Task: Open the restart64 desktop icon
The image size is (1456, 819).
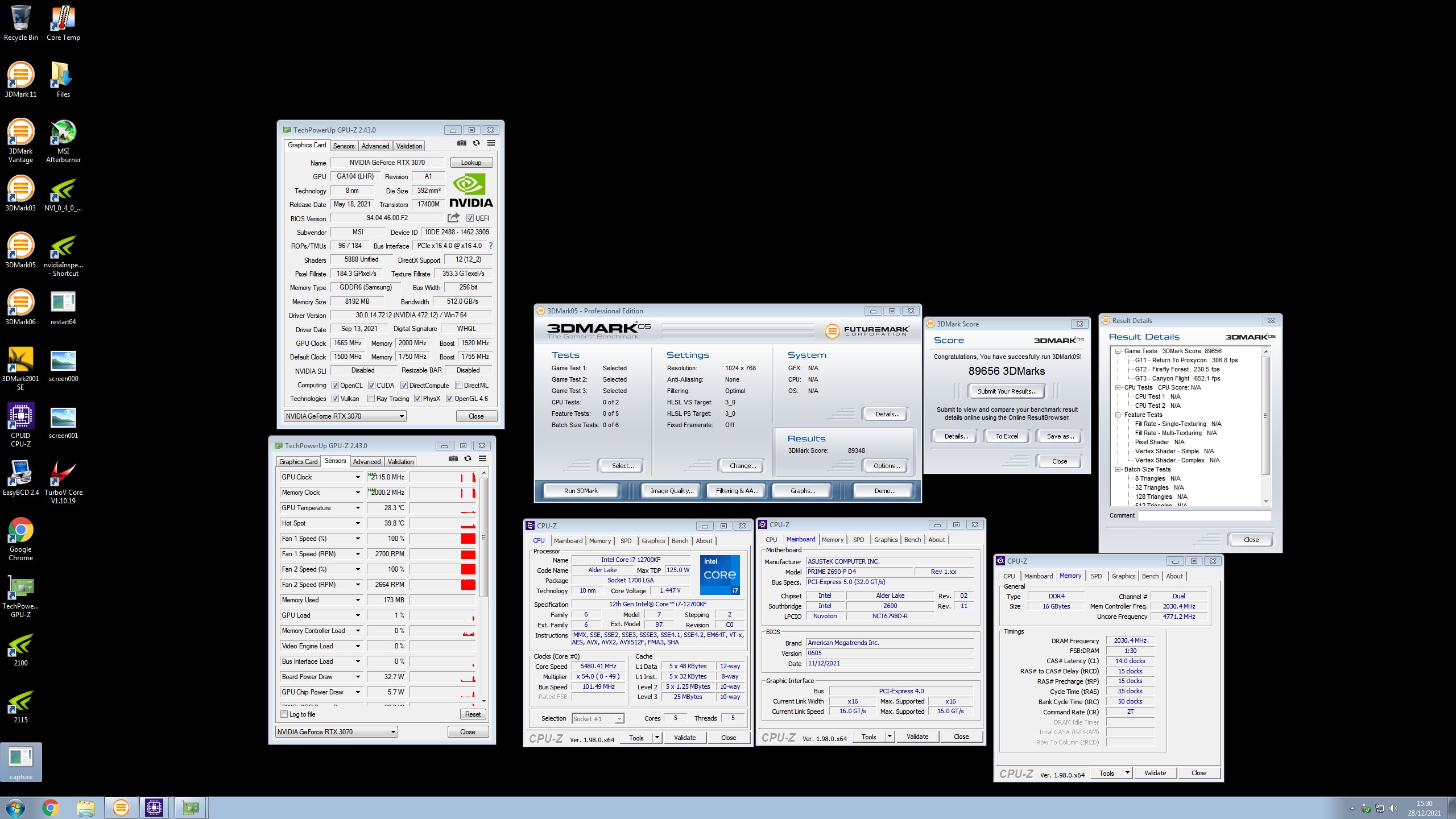Action: point(63,307)
